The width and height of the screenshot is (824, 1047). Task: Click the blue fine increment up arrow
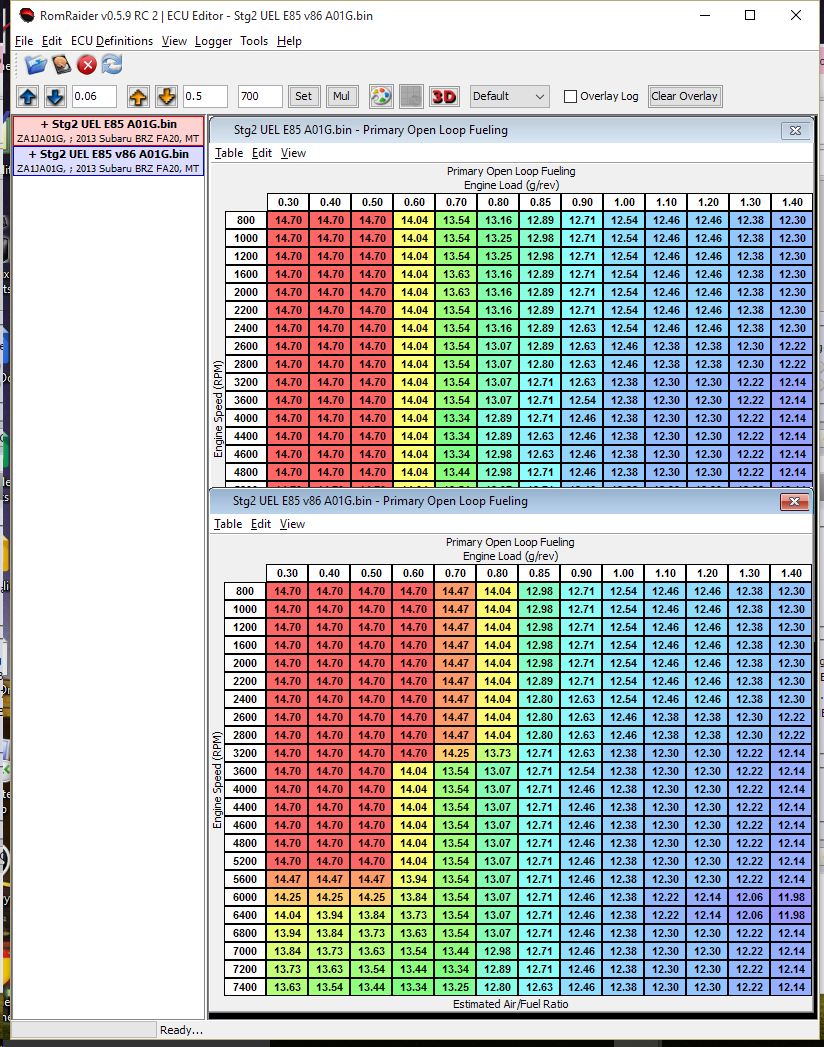tap(28, 97)
